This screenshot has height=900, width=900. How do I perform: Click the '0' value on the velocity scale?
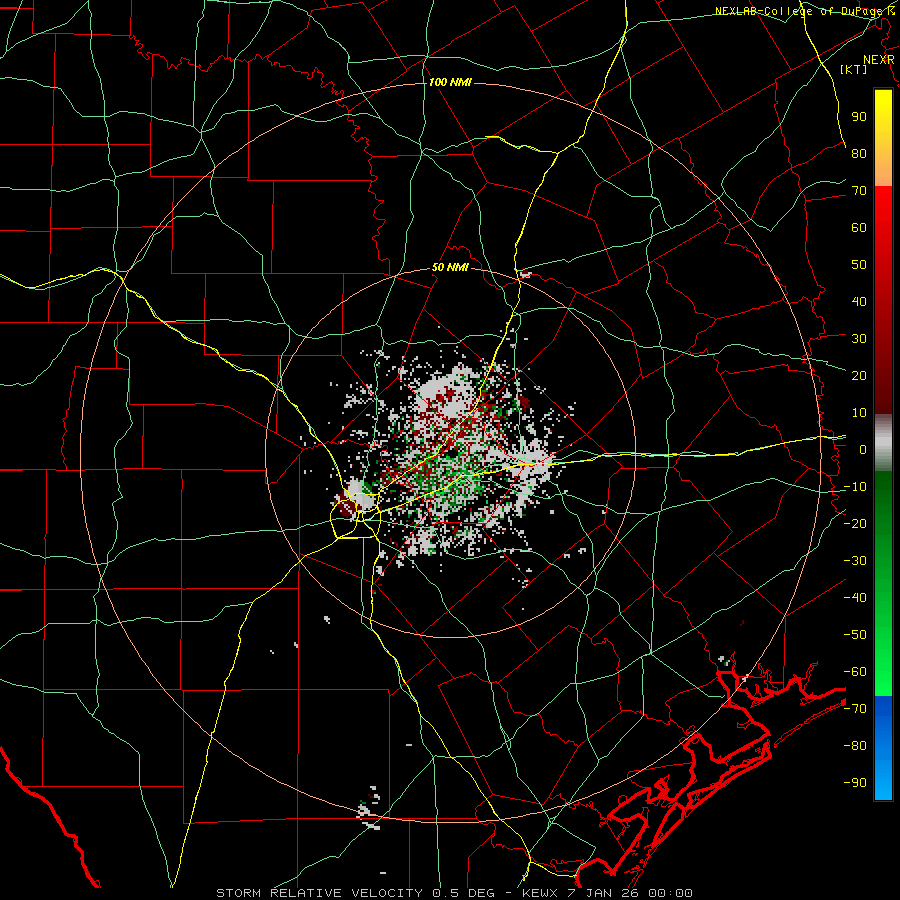pos(863,450)
